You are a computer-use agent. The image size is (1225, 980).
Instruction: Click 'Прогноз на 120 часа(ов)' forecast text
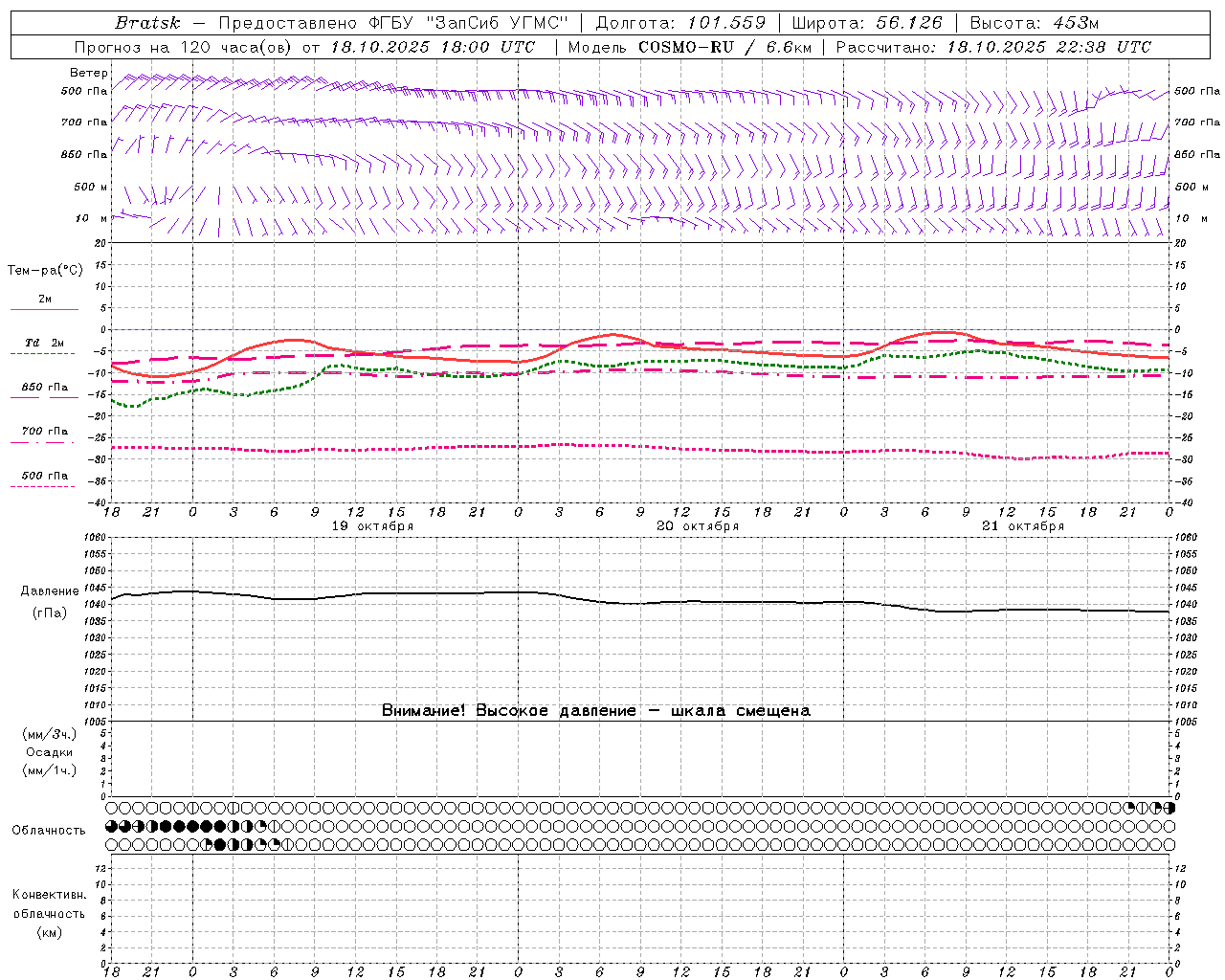[184, 47]
